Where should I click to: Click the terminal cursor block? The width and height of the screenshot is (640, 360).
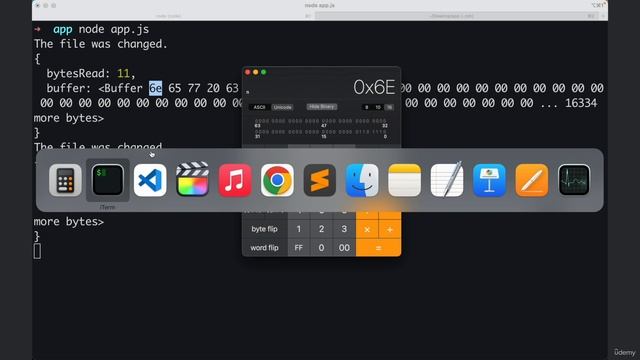click(x=37, y=251)
